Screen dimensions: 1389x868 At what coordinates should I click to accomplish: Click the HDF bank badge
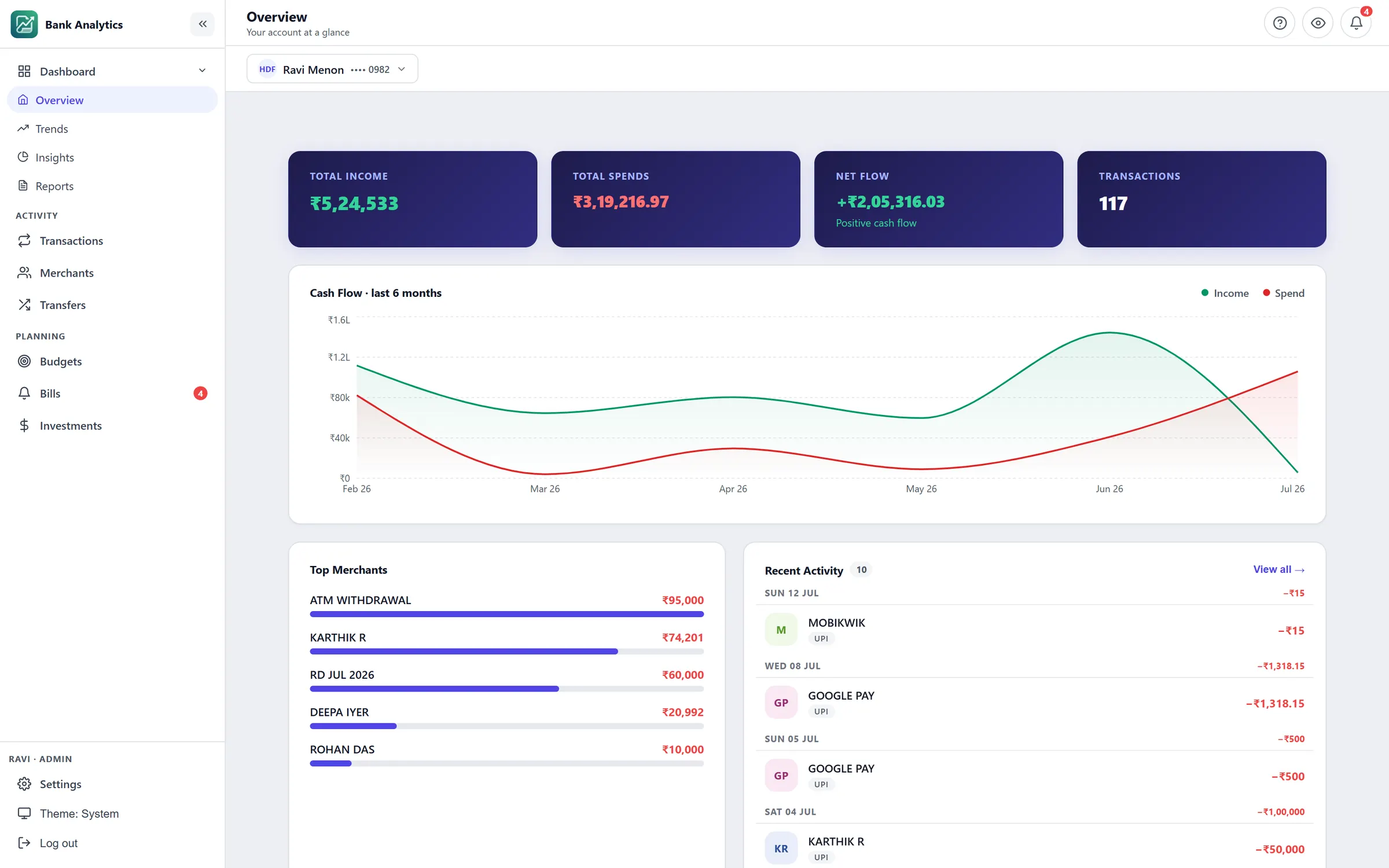[x=267, y=69]
